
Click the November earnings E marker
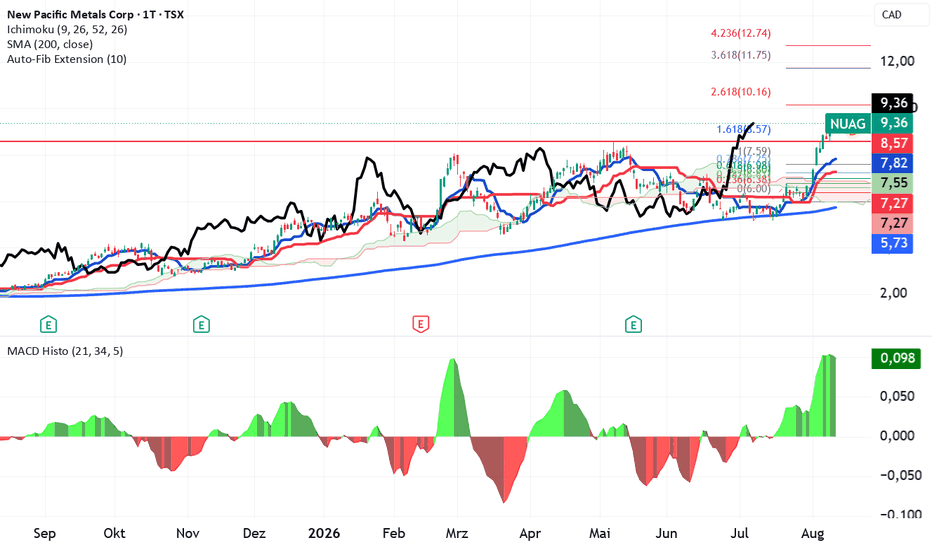[201, 325]
